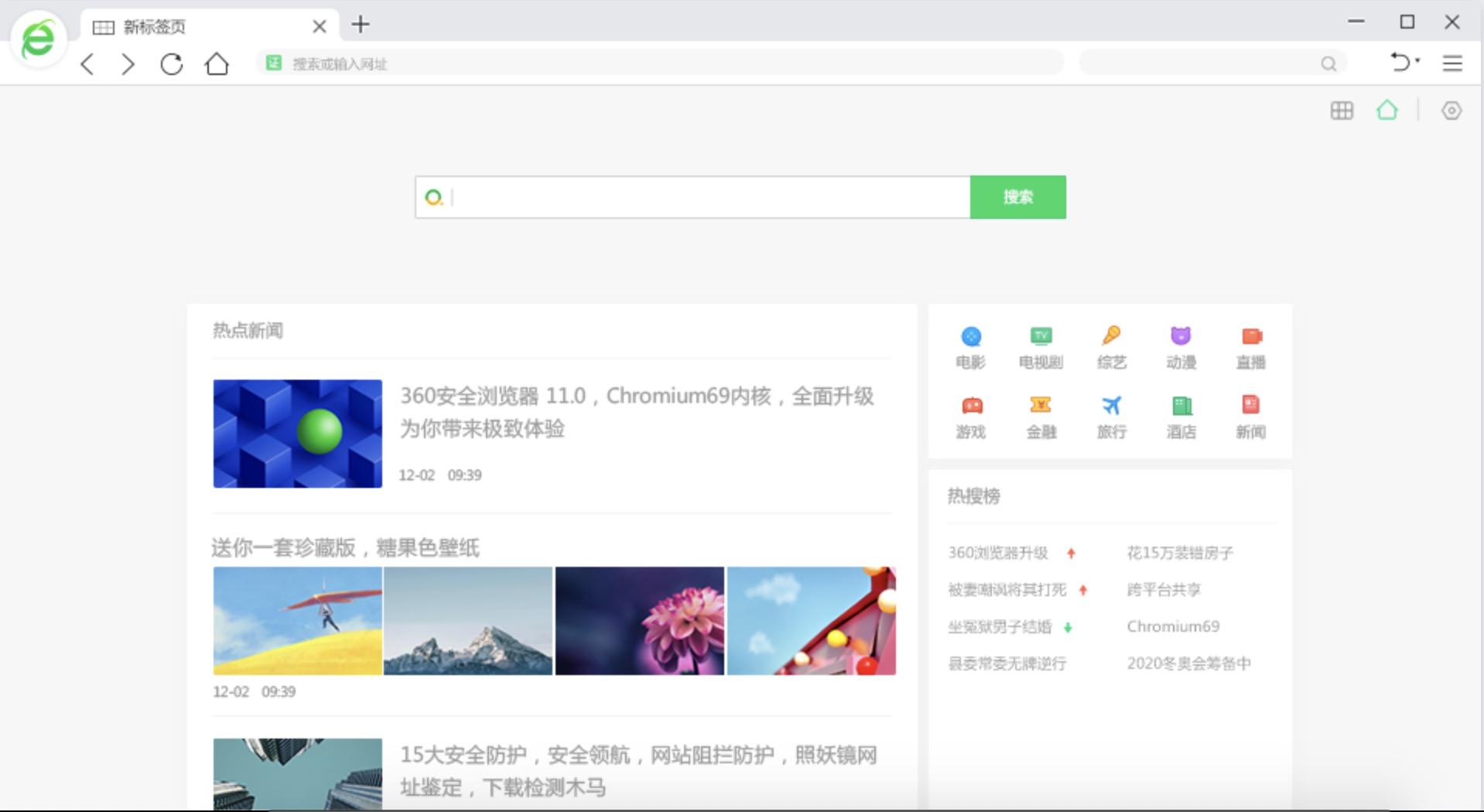Click the home icon in the navigation toolbar
Viewport: 1484px width, 812px height.
coord(217,64)
